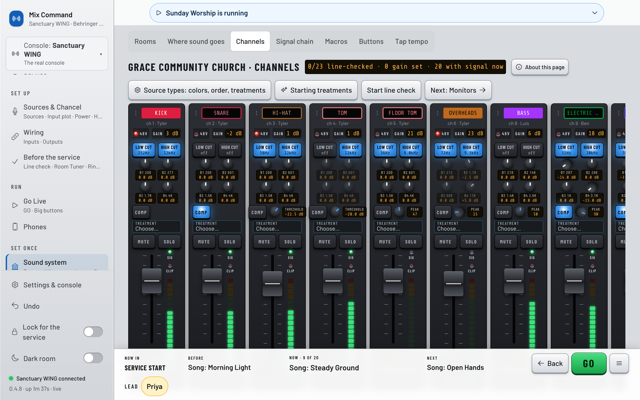Screen dimensions: 640x400
Task: Click the green connection status dot
Action: tap(11, 378)
